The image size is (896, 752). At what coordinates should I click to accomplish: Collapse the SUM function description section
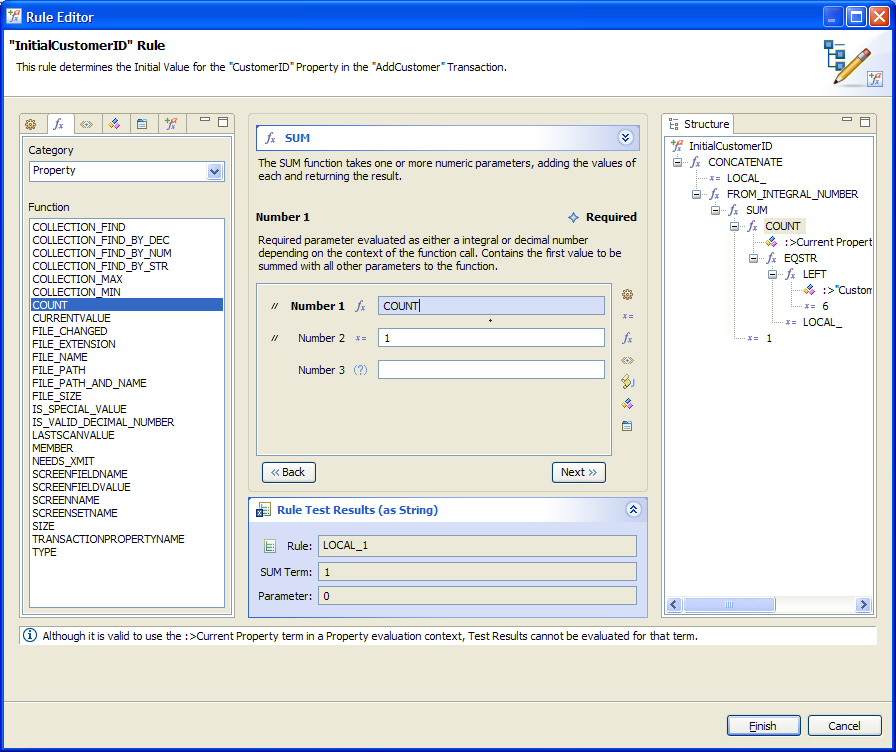click(626, 138)
